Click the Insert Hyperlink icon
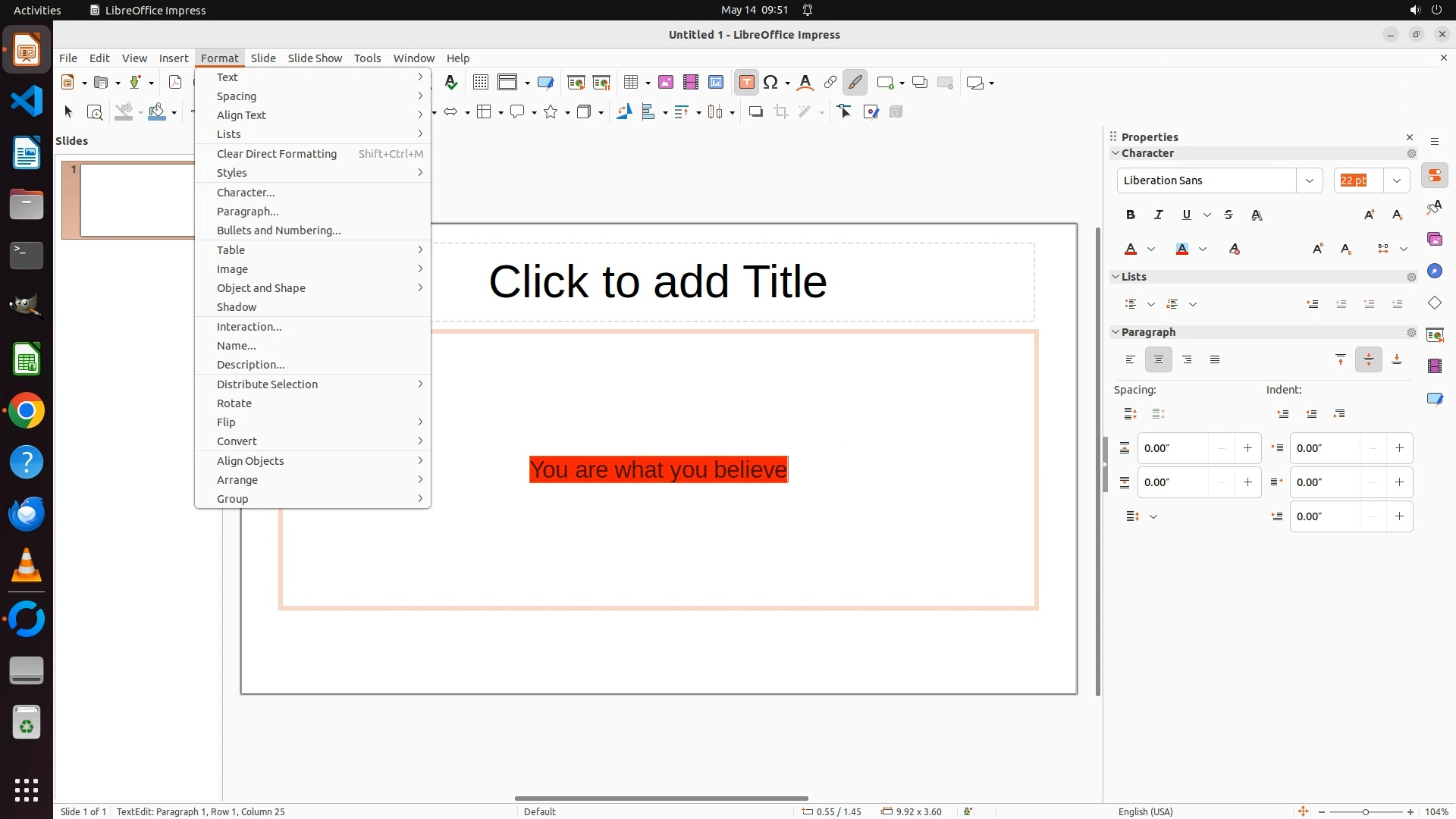 coord(830,83)
